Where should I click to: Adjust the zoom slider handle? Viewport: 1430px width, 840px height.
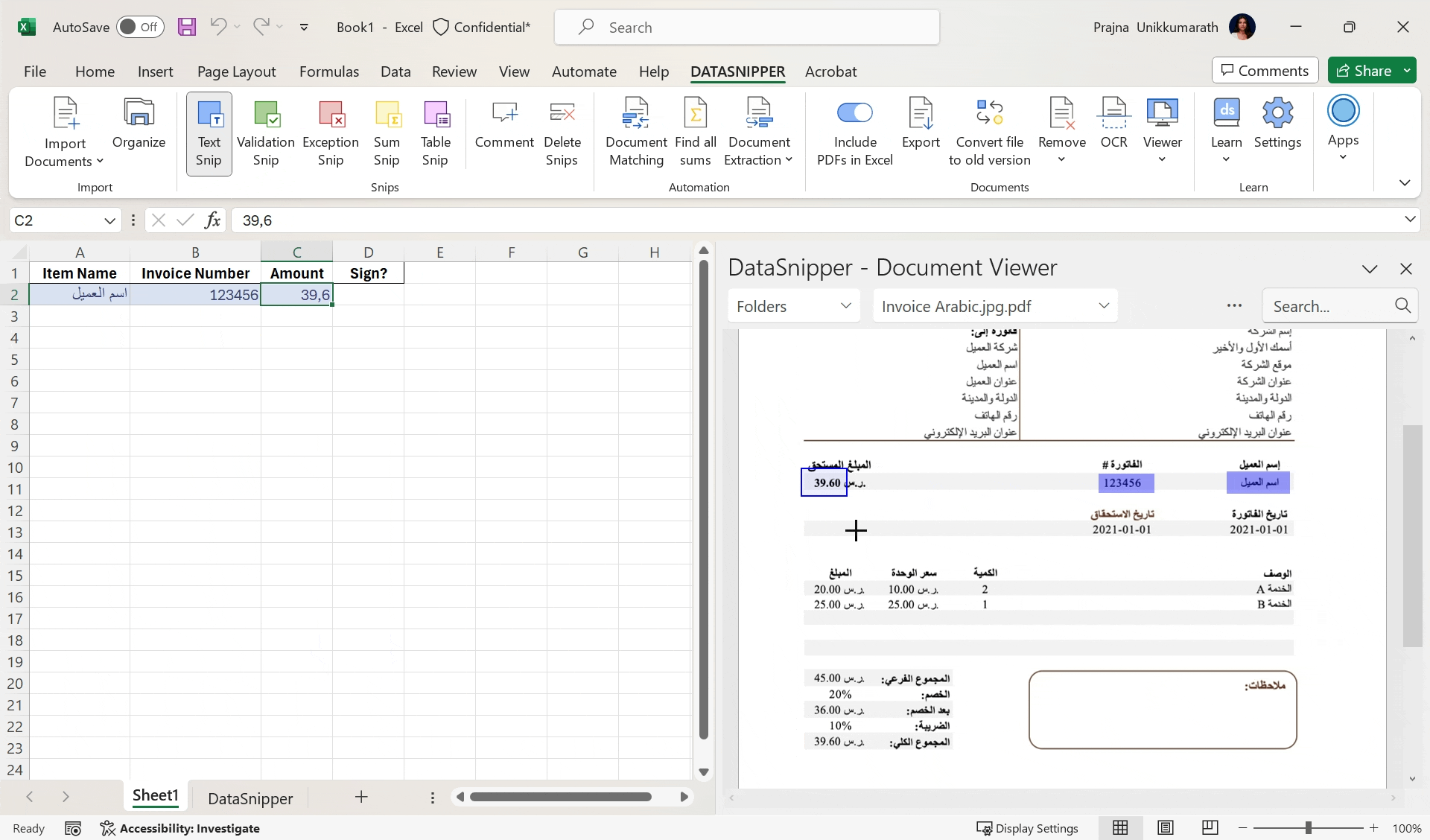click(x=1308, y=828)
